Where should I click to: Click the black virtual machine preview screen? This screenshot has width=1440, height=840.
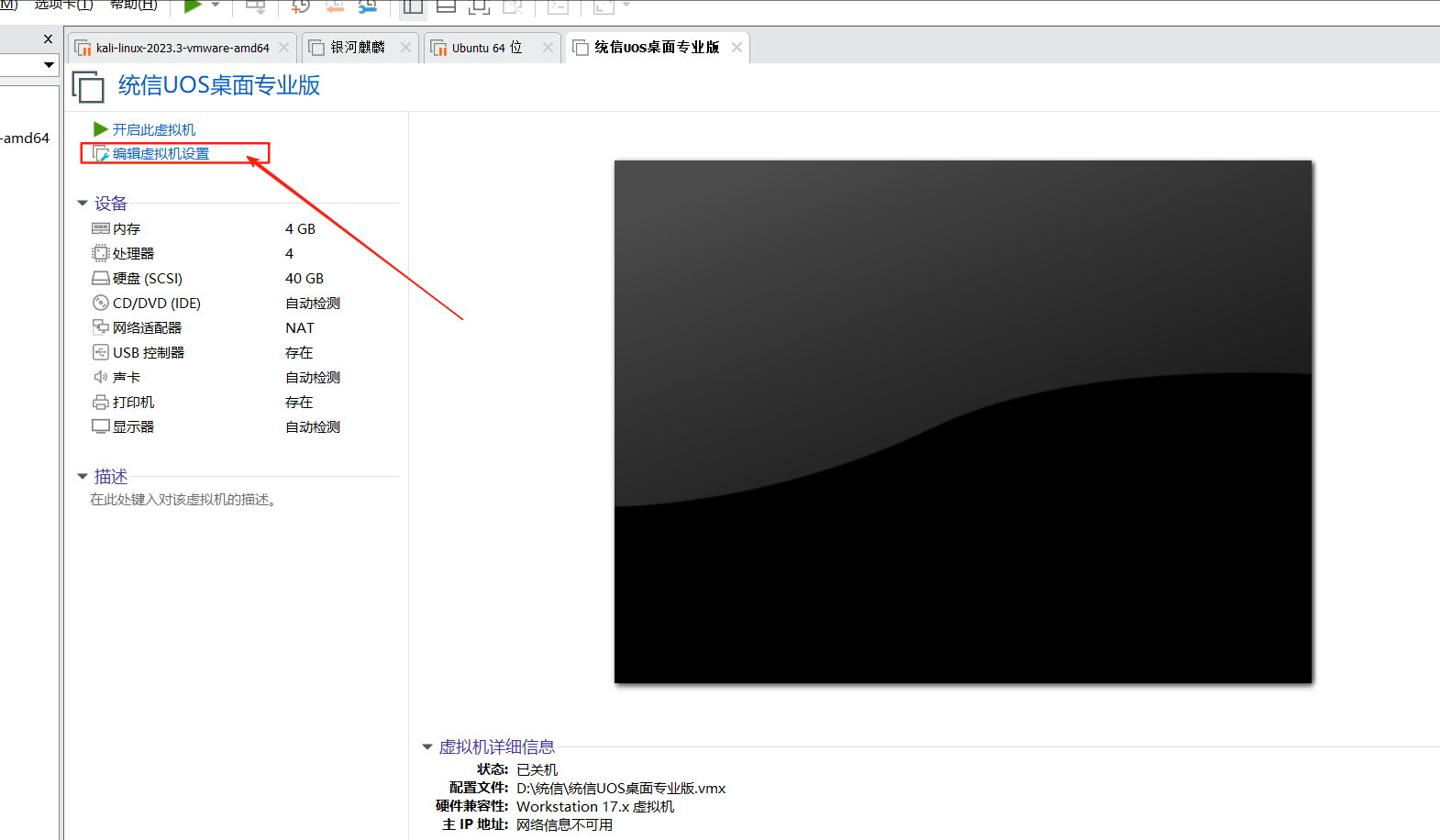point(963,422)
